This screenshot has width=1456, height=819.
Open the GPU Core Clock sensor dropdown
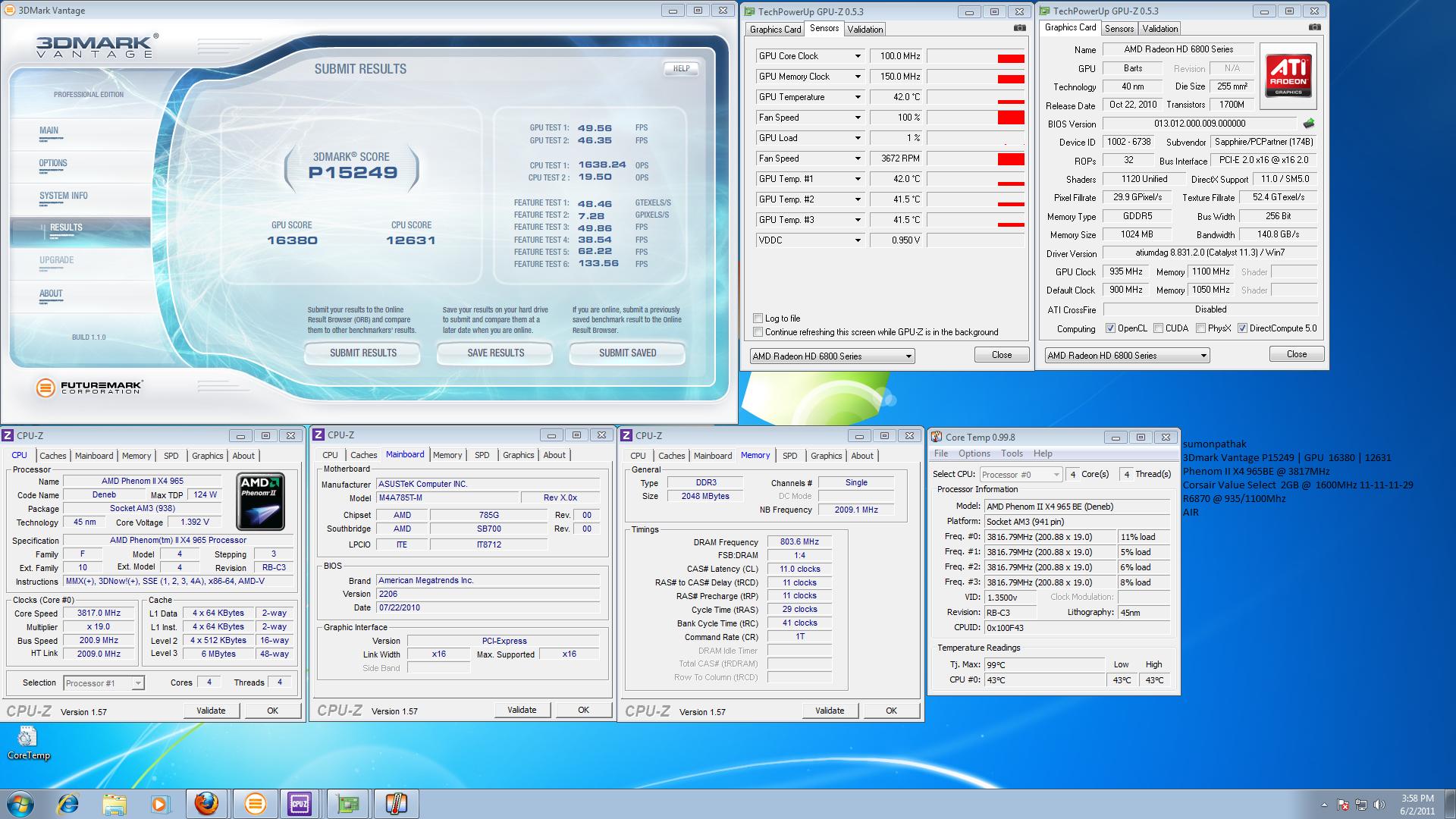pyautogui.click(x=858, y=56)
